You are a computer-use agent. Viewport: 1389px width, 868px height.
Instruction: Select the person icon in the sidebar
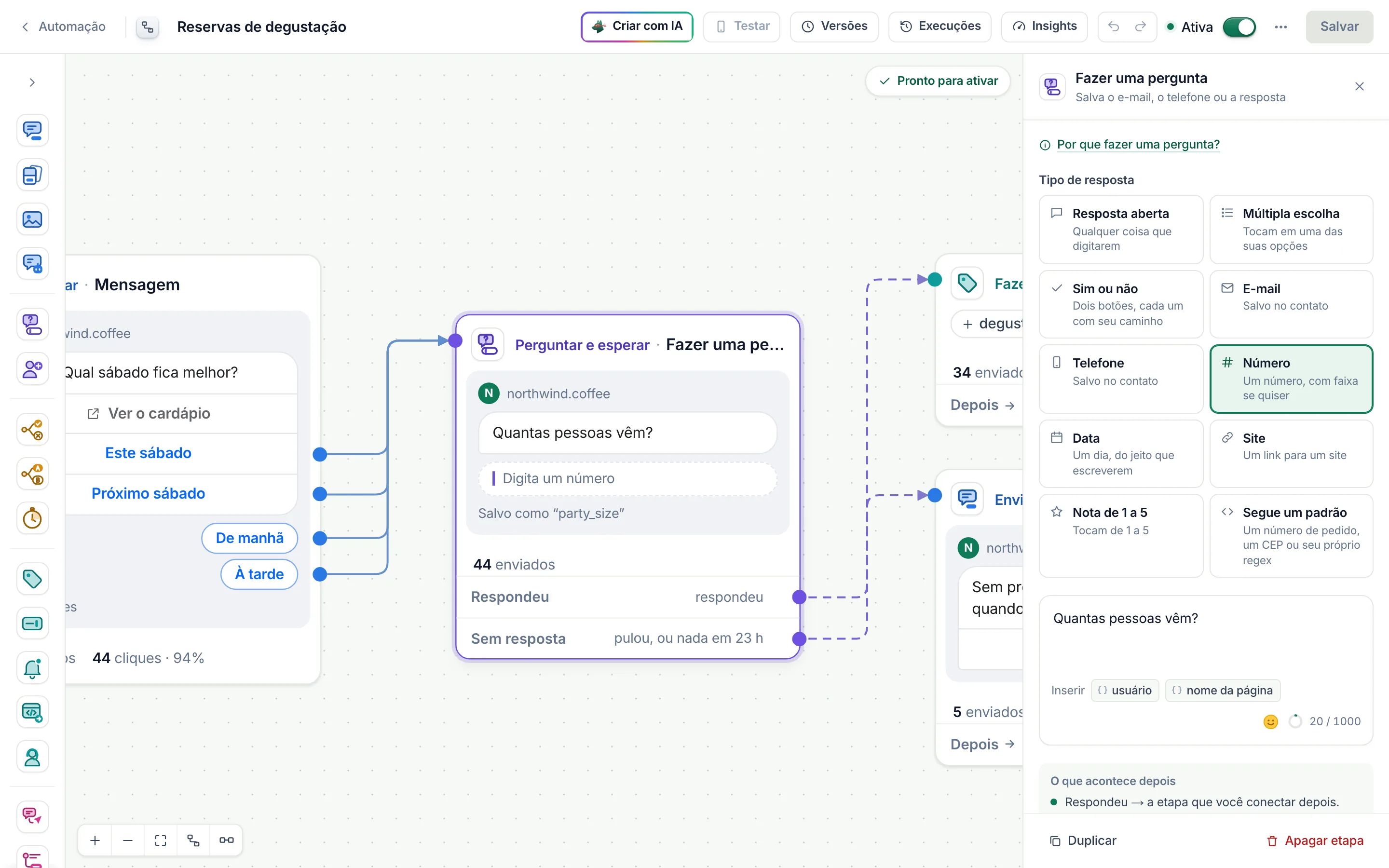coord(32,757)
